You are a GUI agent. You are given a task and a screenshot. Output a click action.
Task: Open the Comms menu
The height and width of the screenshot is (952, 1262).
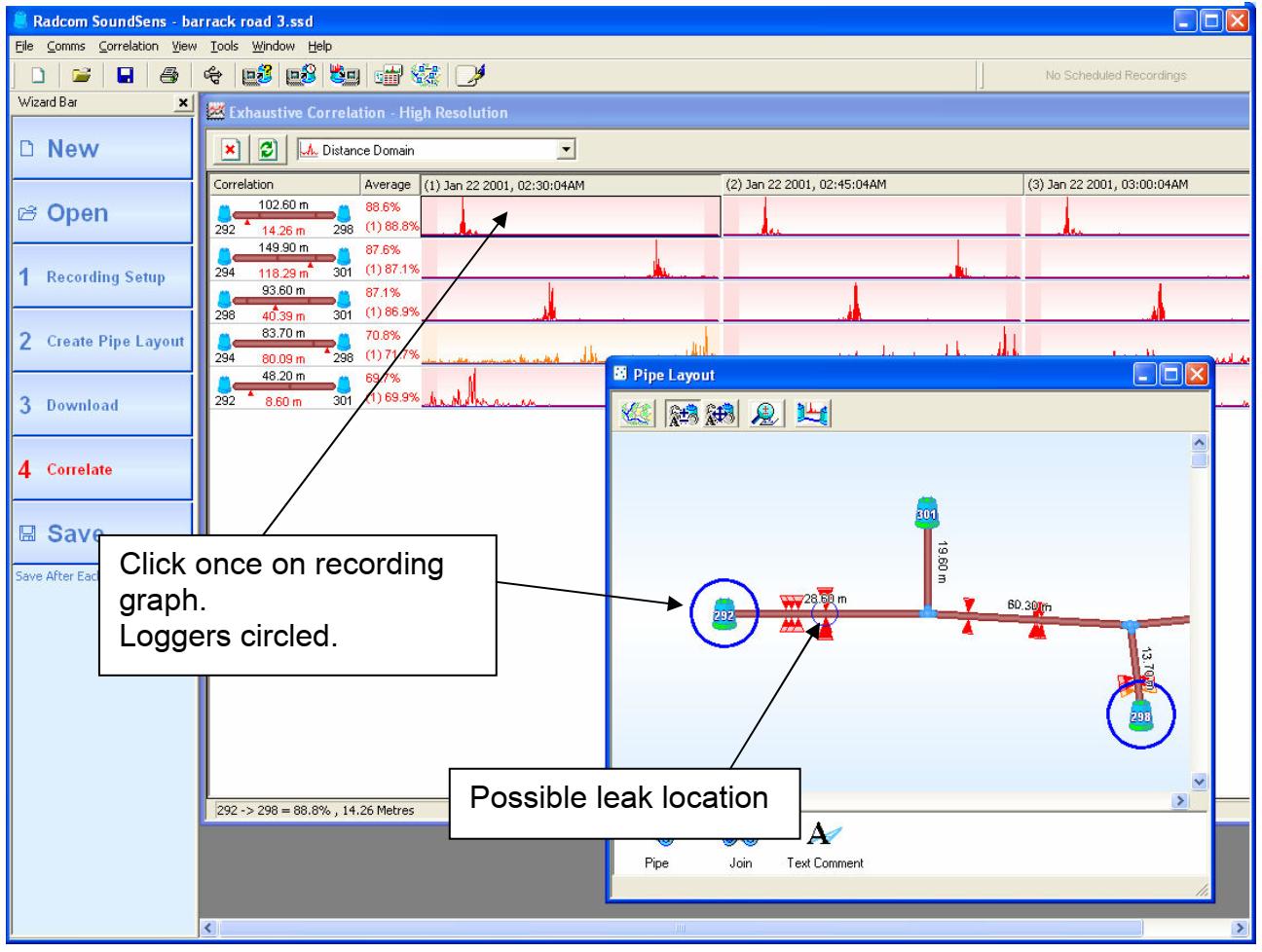coord(65,46)
